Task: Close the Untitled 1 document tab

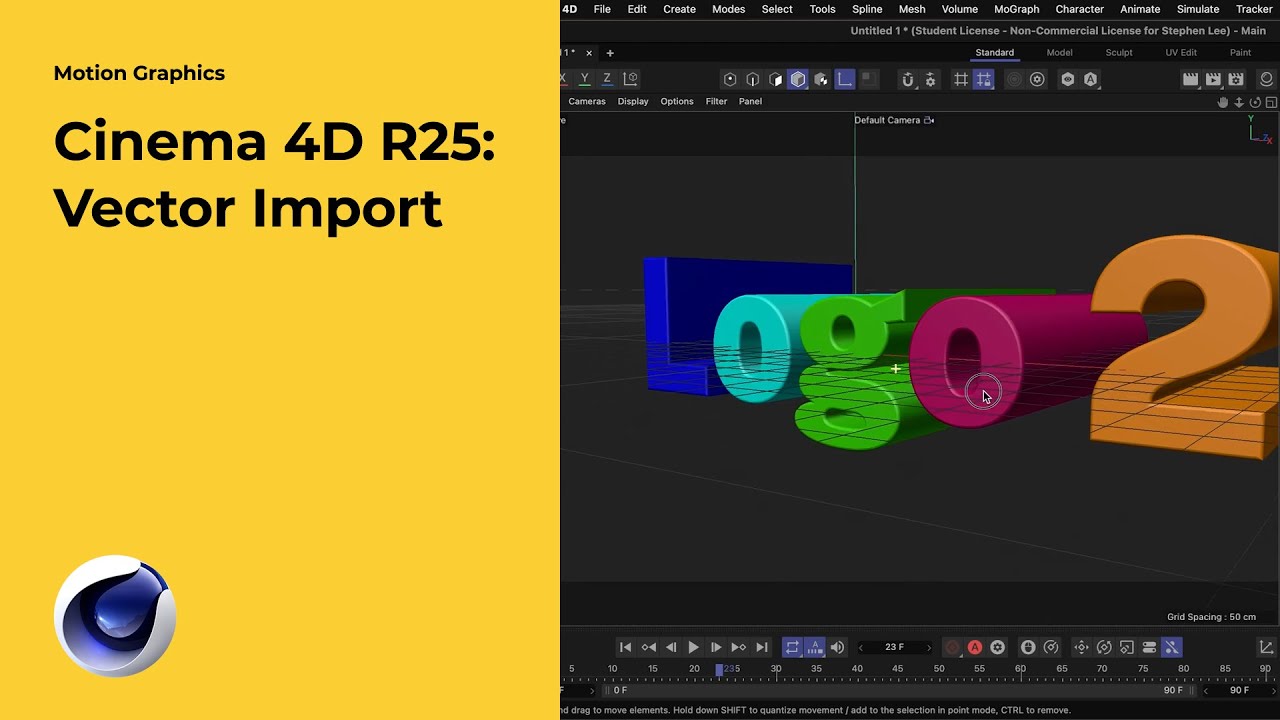Action: [589, 53]
